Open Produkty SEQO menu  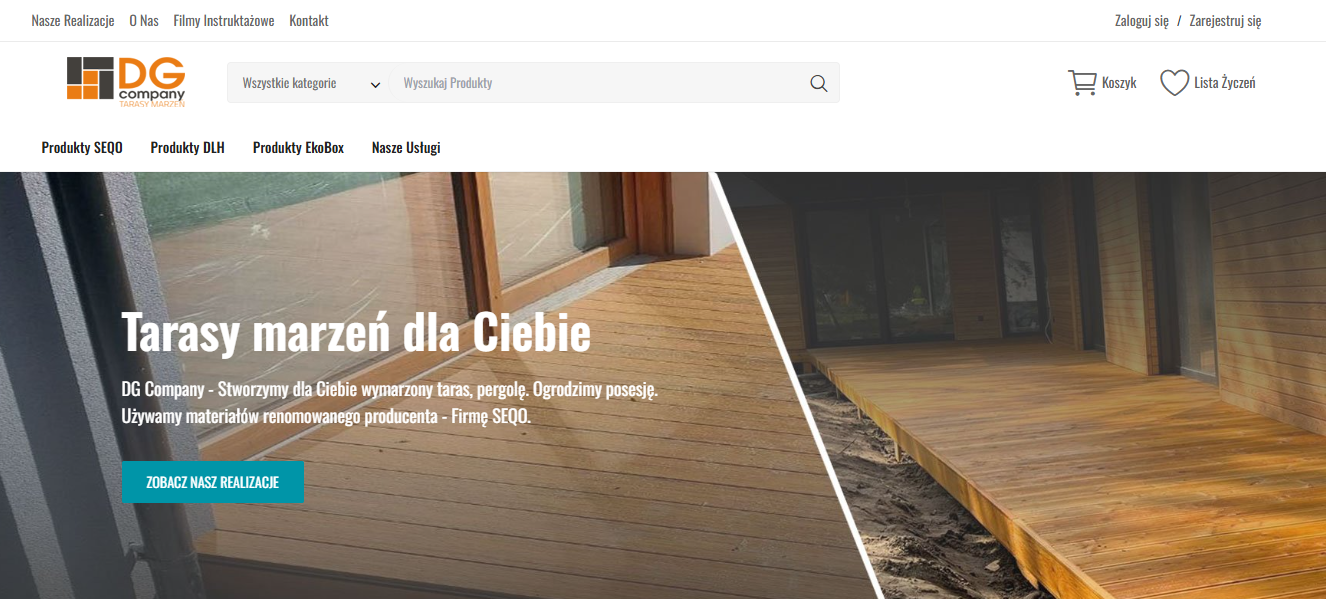click(x=82, y=148)
